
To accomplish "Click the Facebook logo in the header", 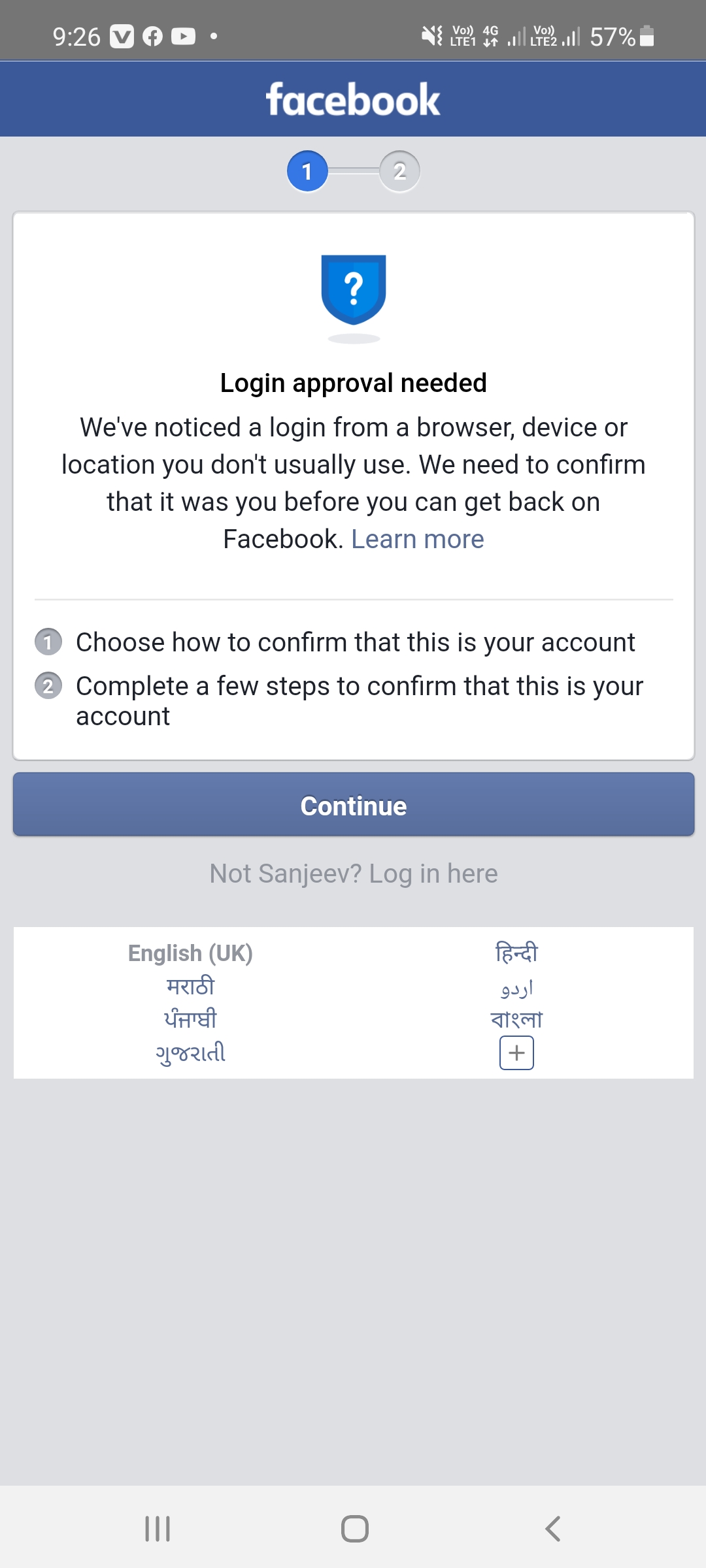I will pyautogui.click(x=353, y=99).
